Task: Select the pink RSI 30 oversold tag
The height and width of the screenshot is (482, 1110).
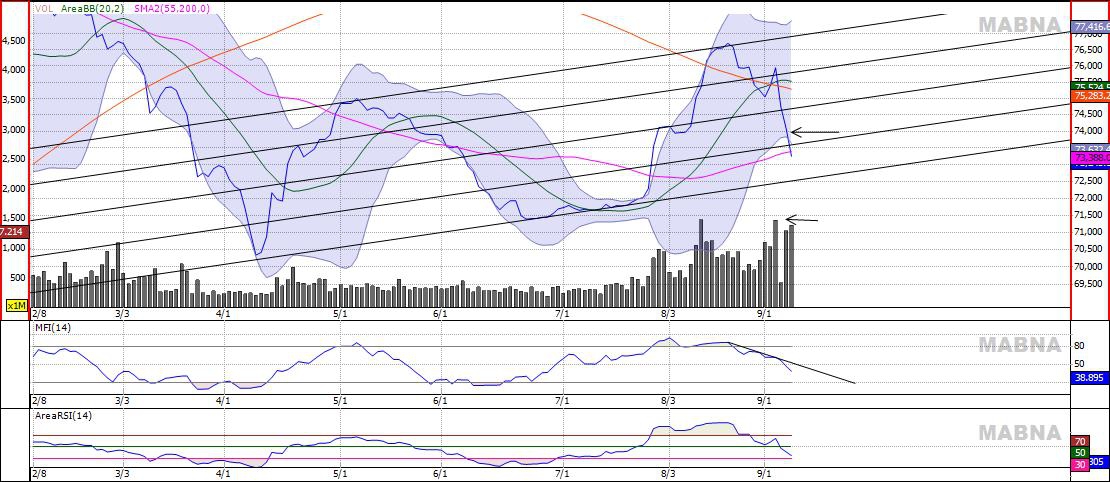Action: click(x=1080, y=464)
